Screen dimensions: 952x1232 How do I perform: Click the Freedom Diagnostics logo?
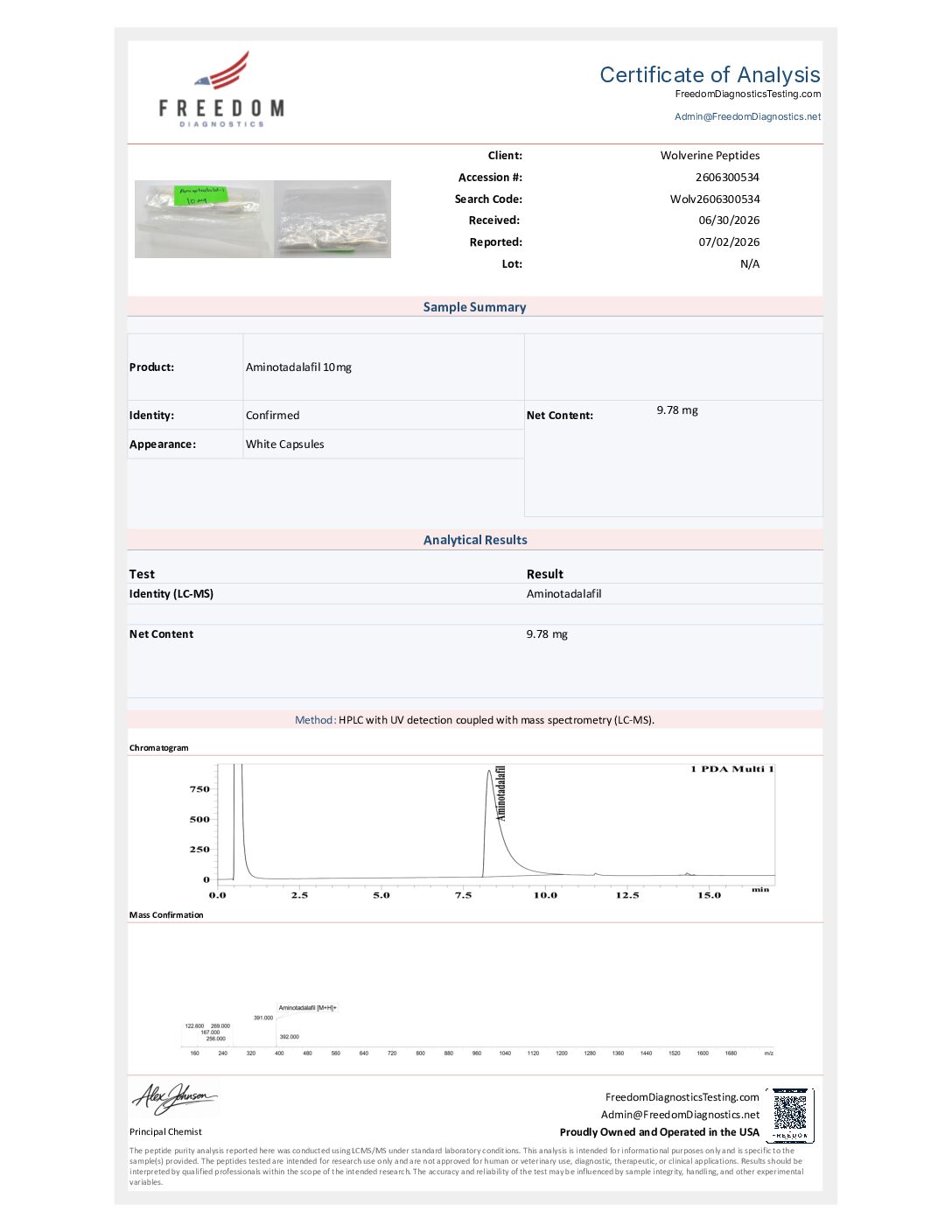click(x=221, y=89)
